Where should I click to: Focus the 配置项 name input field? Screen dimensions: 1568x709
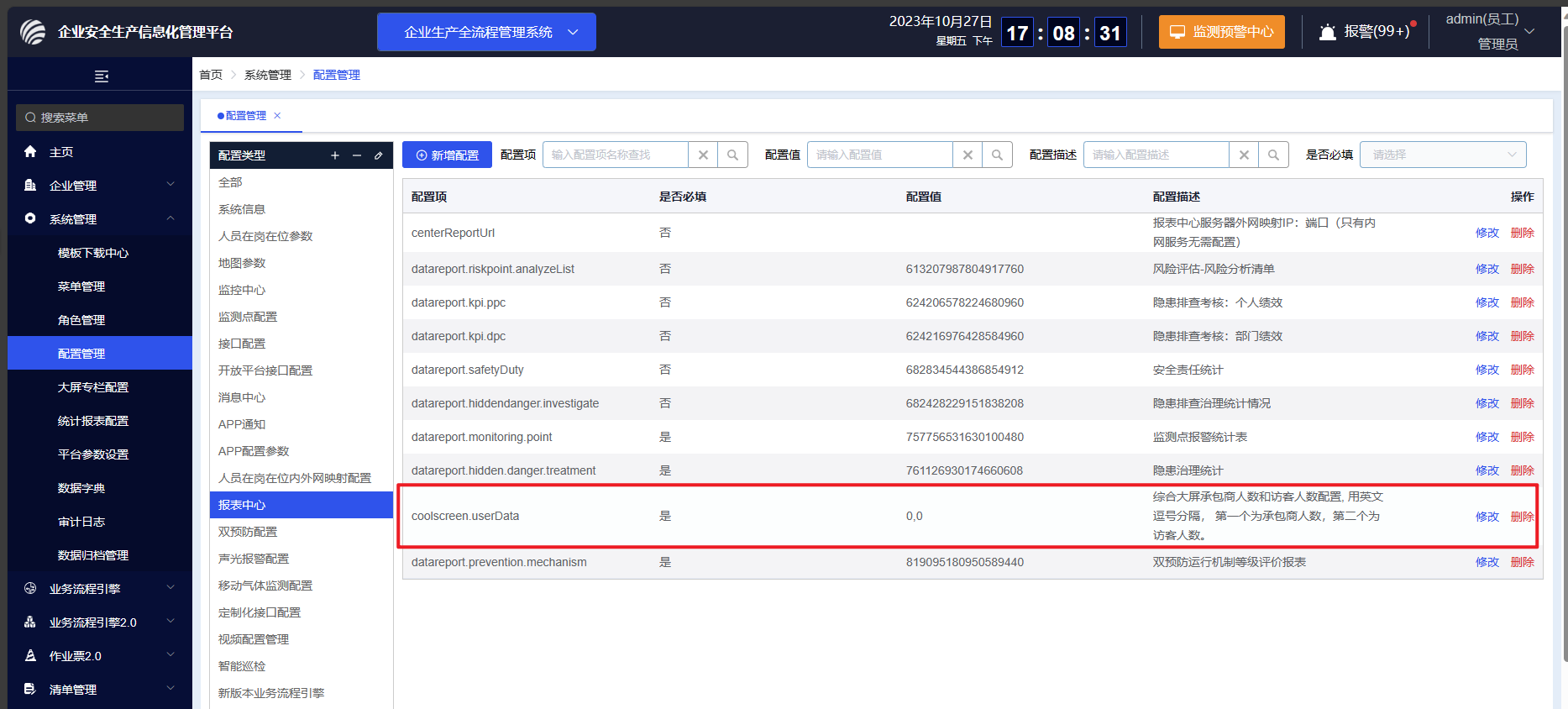click(616, 155)
